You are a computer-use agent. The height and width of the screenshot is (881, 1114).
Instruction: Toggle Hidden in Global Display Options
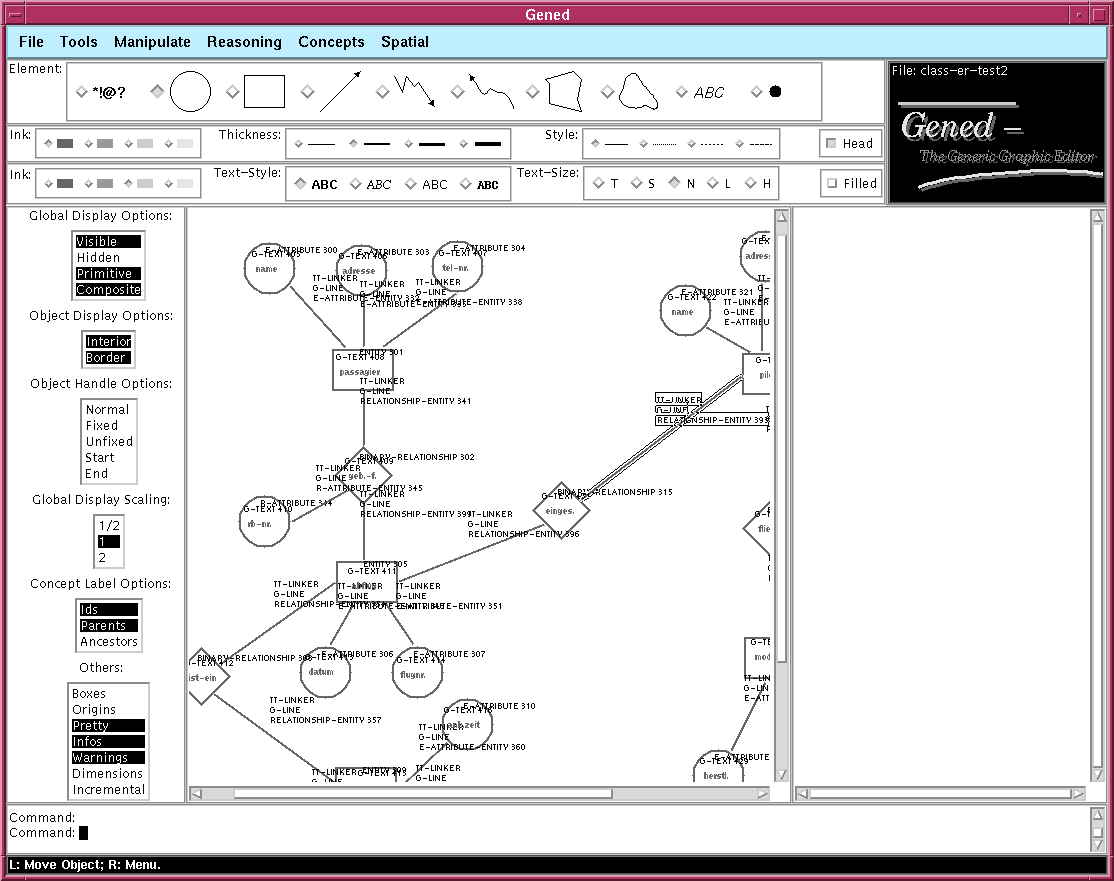point(108,257)
